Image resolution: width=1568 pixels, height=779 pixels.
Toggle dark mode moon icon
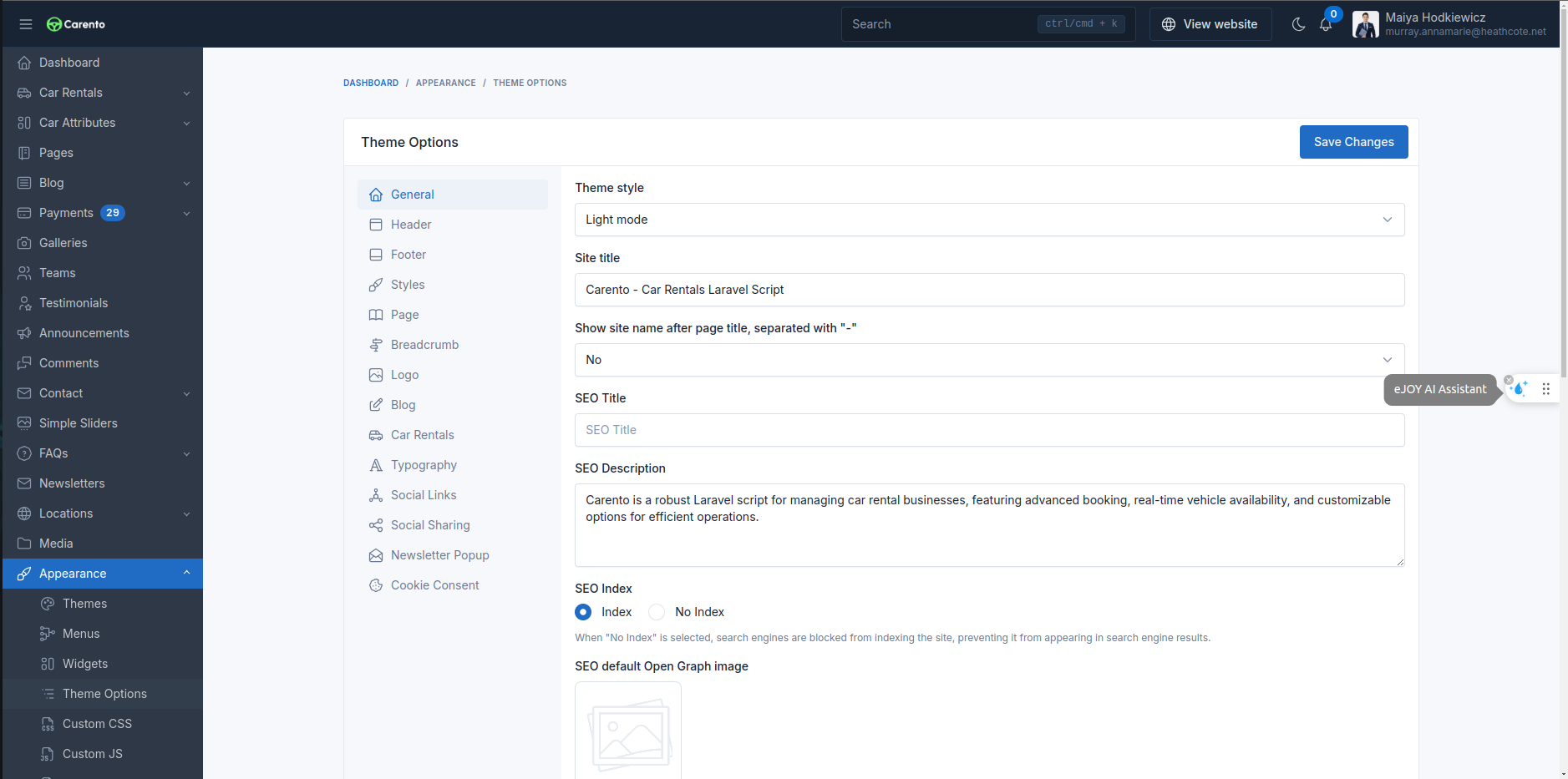click(1298, 24)
